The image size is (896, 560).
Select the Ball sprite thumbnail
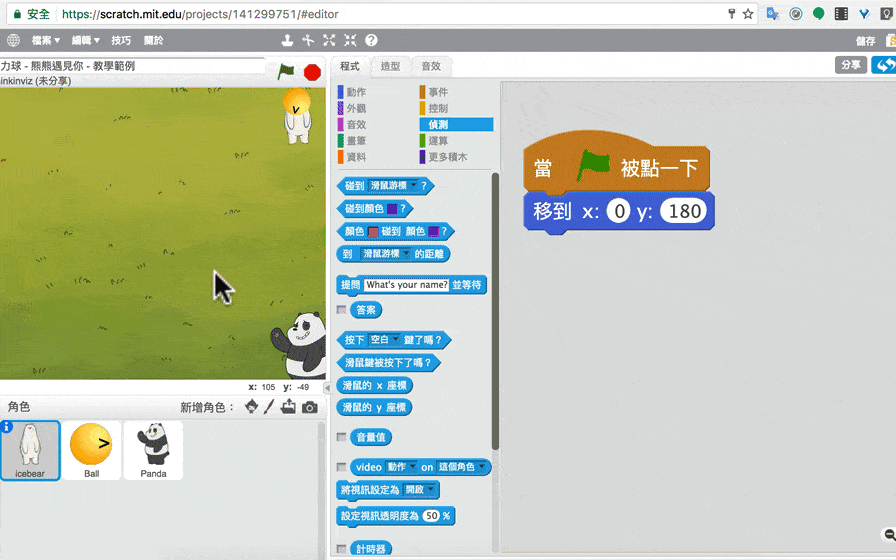[91, 450]
